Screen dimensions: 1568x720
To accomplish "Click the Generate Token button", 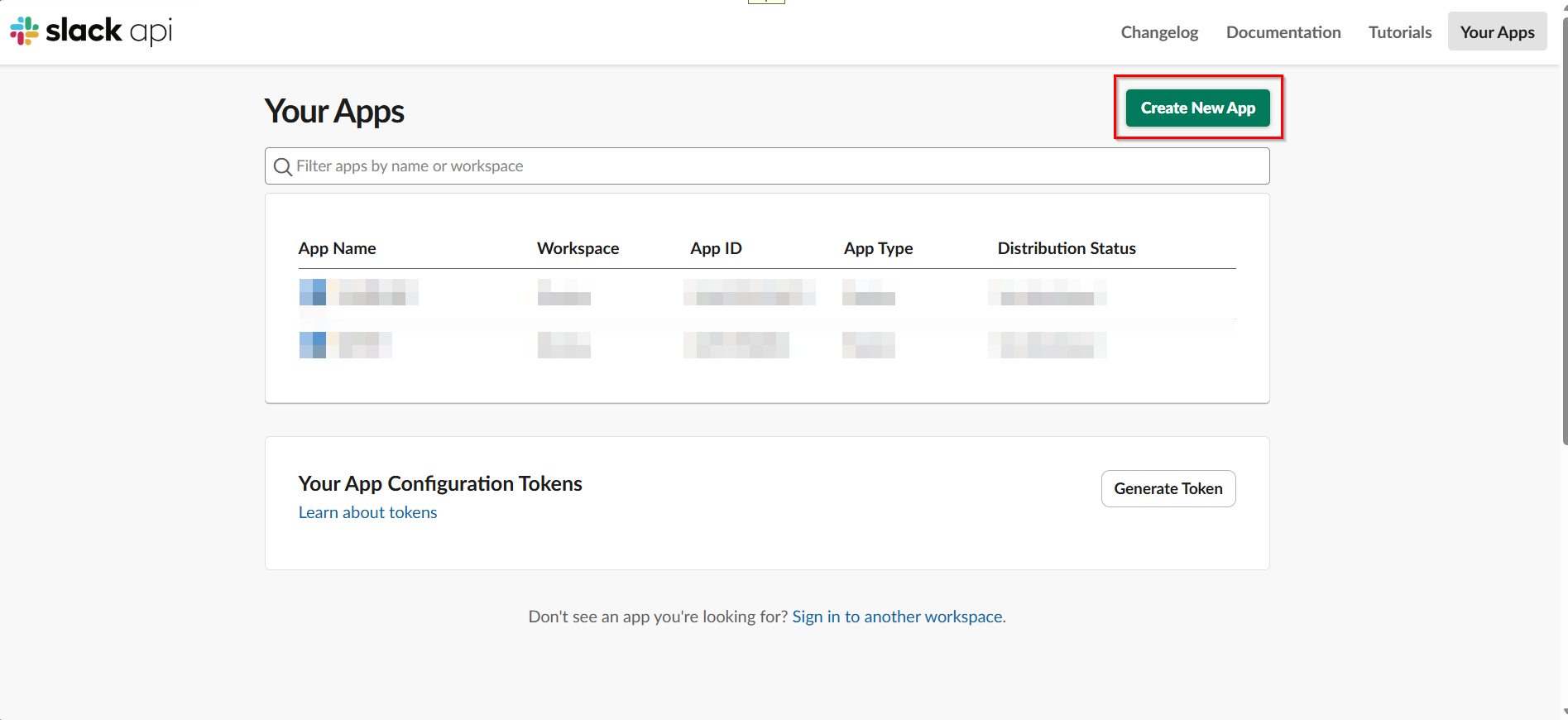I will point(1168,488).
